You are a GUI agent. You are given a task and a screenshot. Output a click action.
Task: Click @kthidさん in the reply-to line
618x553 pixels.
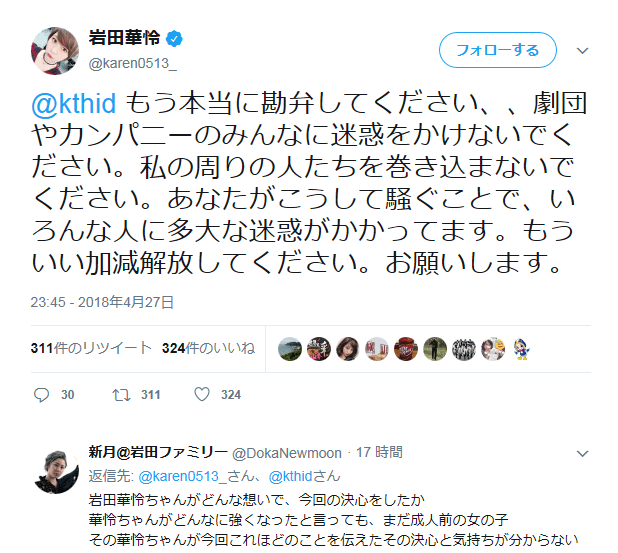pos(304,476)
